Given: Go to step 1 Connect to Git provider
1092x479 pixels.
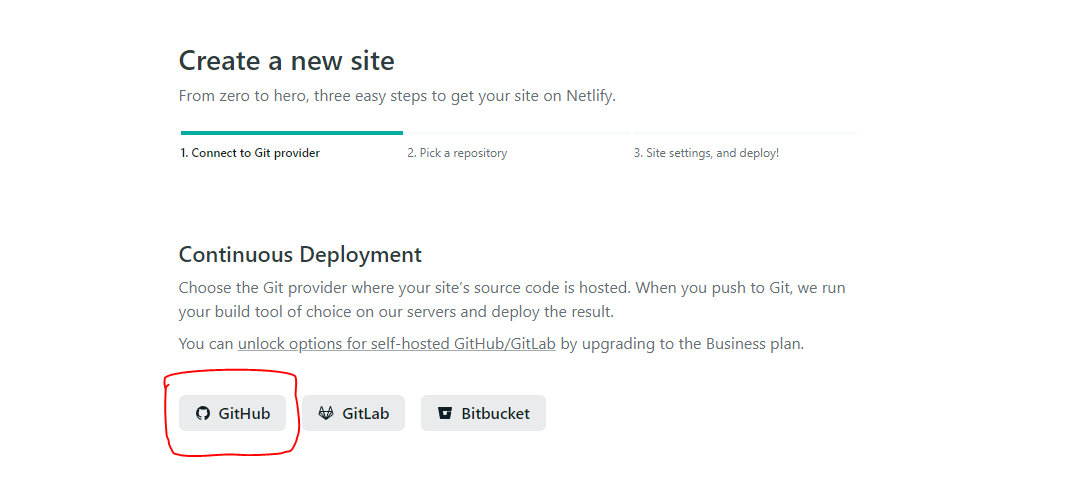Looking at the screenshot, I should point(250,153).
